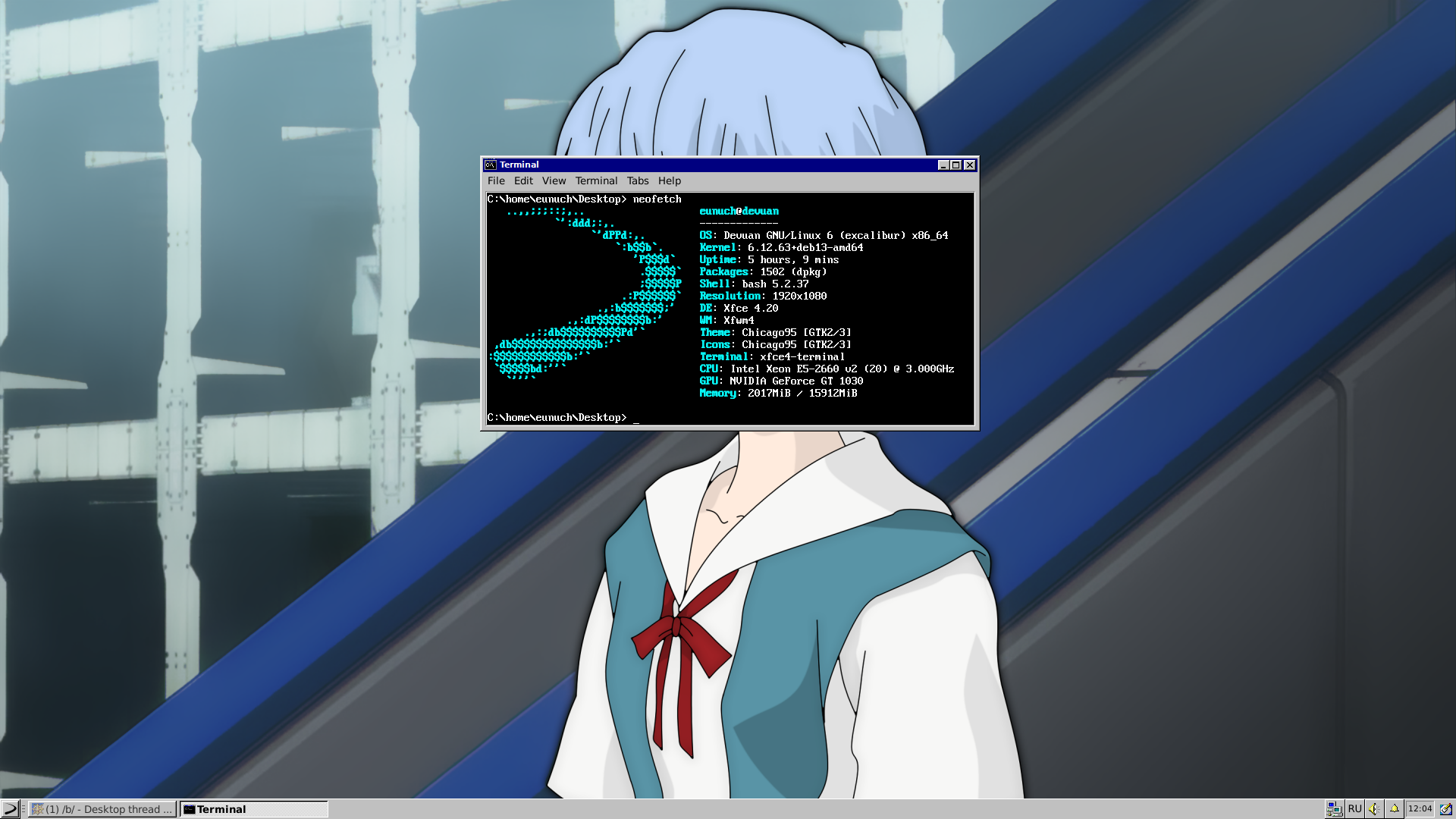This screenshot has height=819, width=1456.
Task: Minimize the Terminal window
Action: [x=943, y=165]
